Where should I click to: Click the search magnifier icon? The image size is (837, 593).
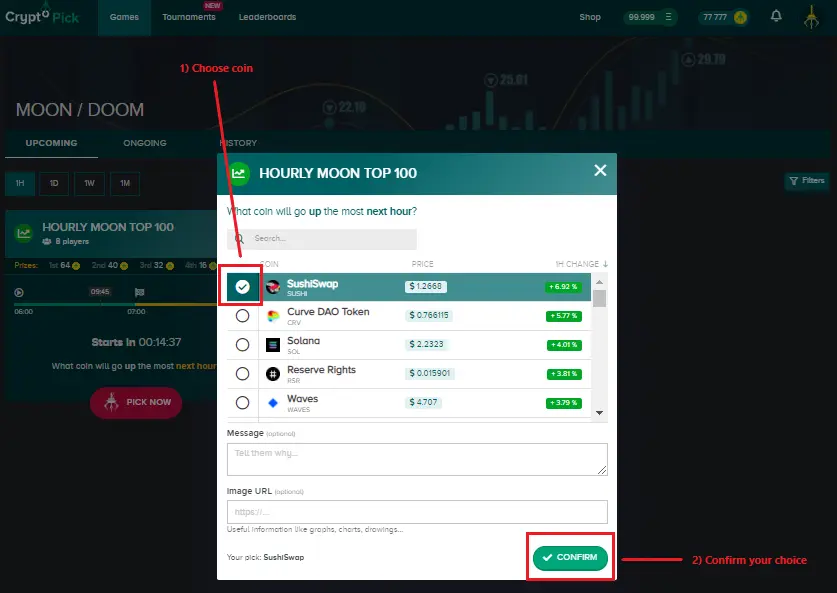[239, 239]
